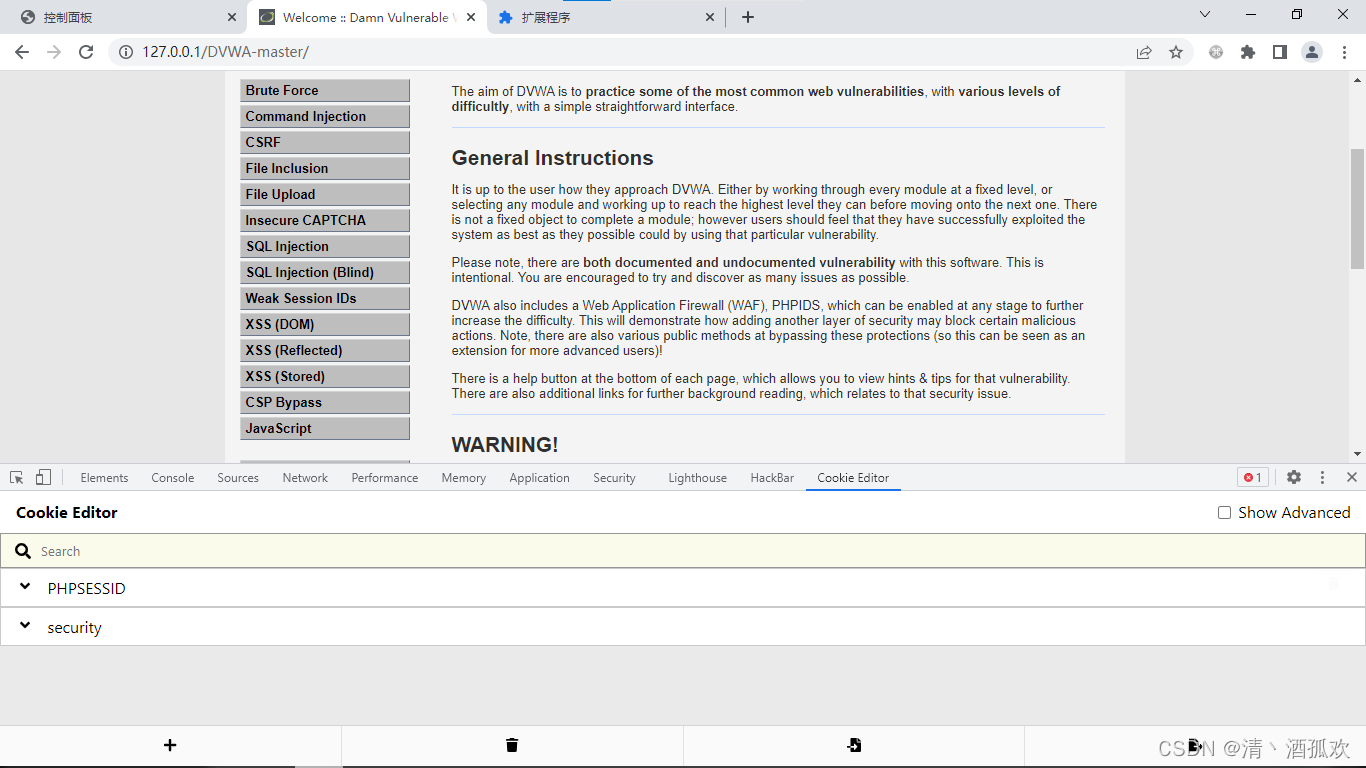Open the DevTools error count badge
The width and height of the screenshot is (1366, 768).
[x=1252, y=478]
